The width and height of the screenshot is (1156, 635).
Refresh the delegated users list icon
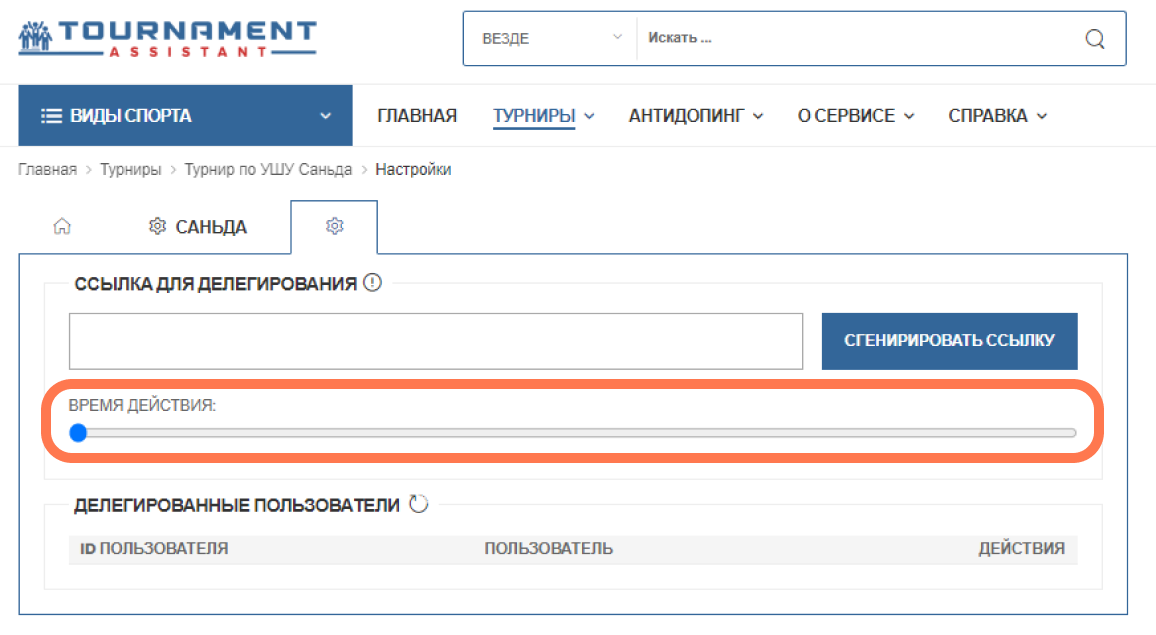pos(419,504)
